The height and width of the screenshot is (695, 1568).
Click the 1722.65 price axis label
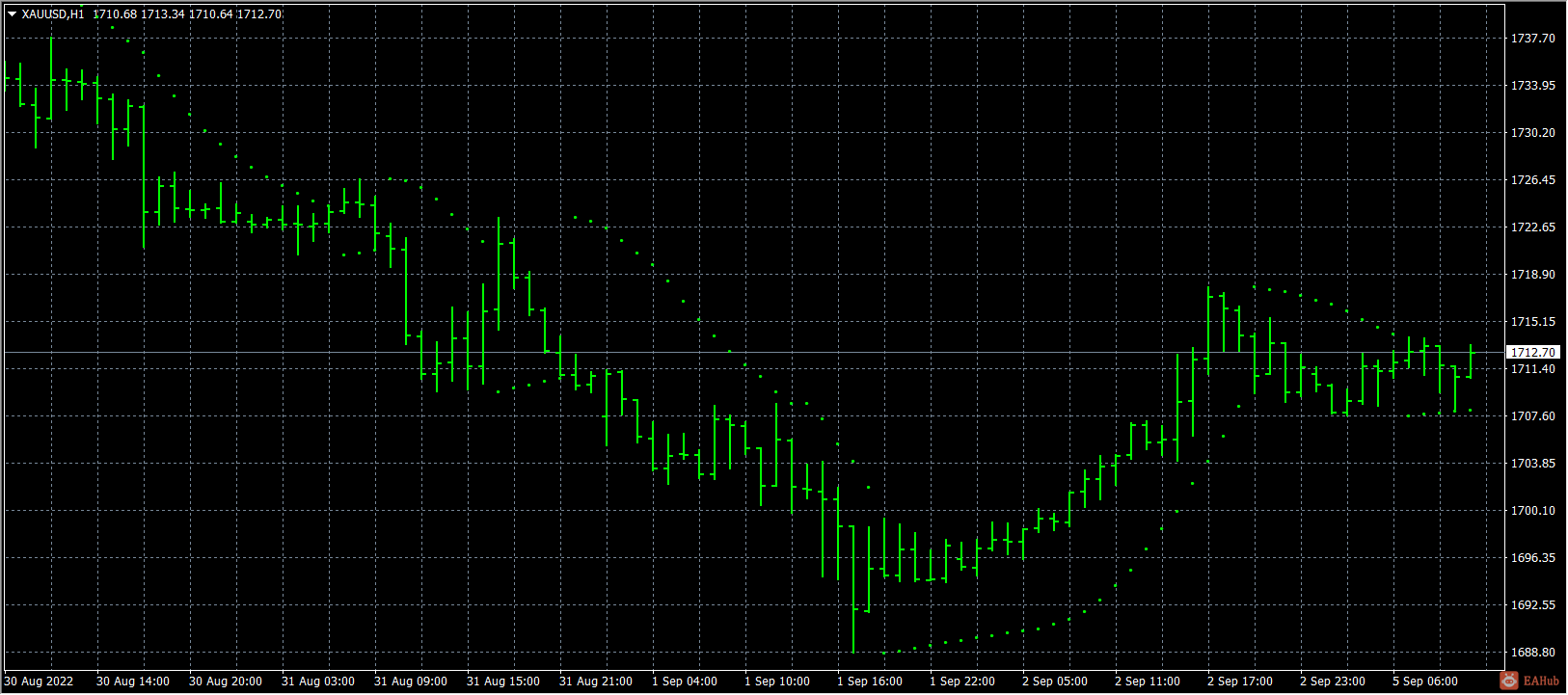(x=1533, y=227)
